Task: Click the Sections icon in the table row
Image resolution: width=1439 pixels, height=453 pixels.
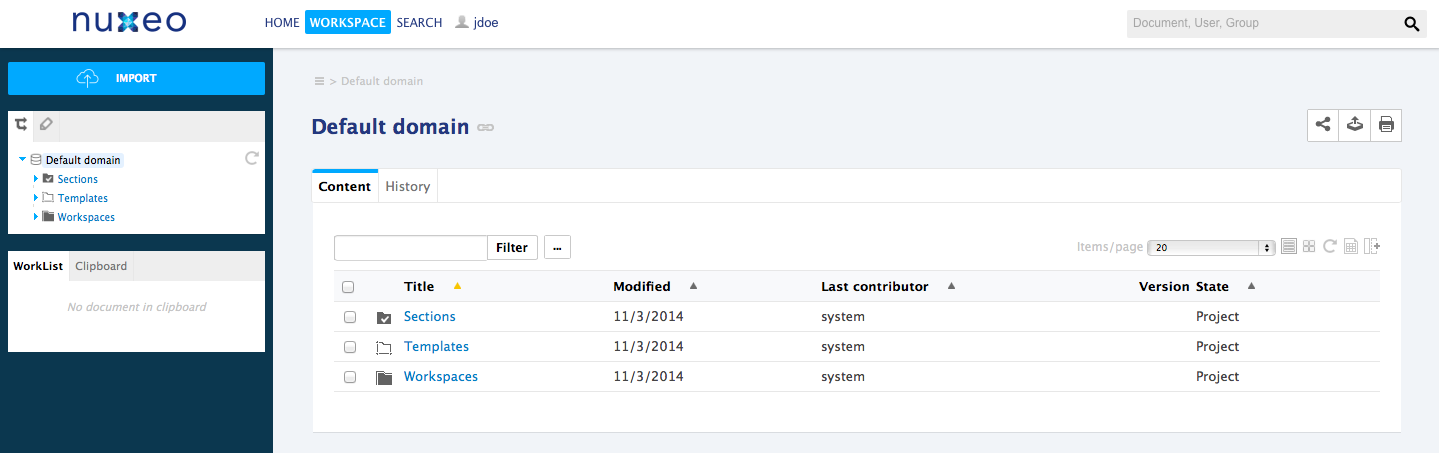Action: (384, 318)
